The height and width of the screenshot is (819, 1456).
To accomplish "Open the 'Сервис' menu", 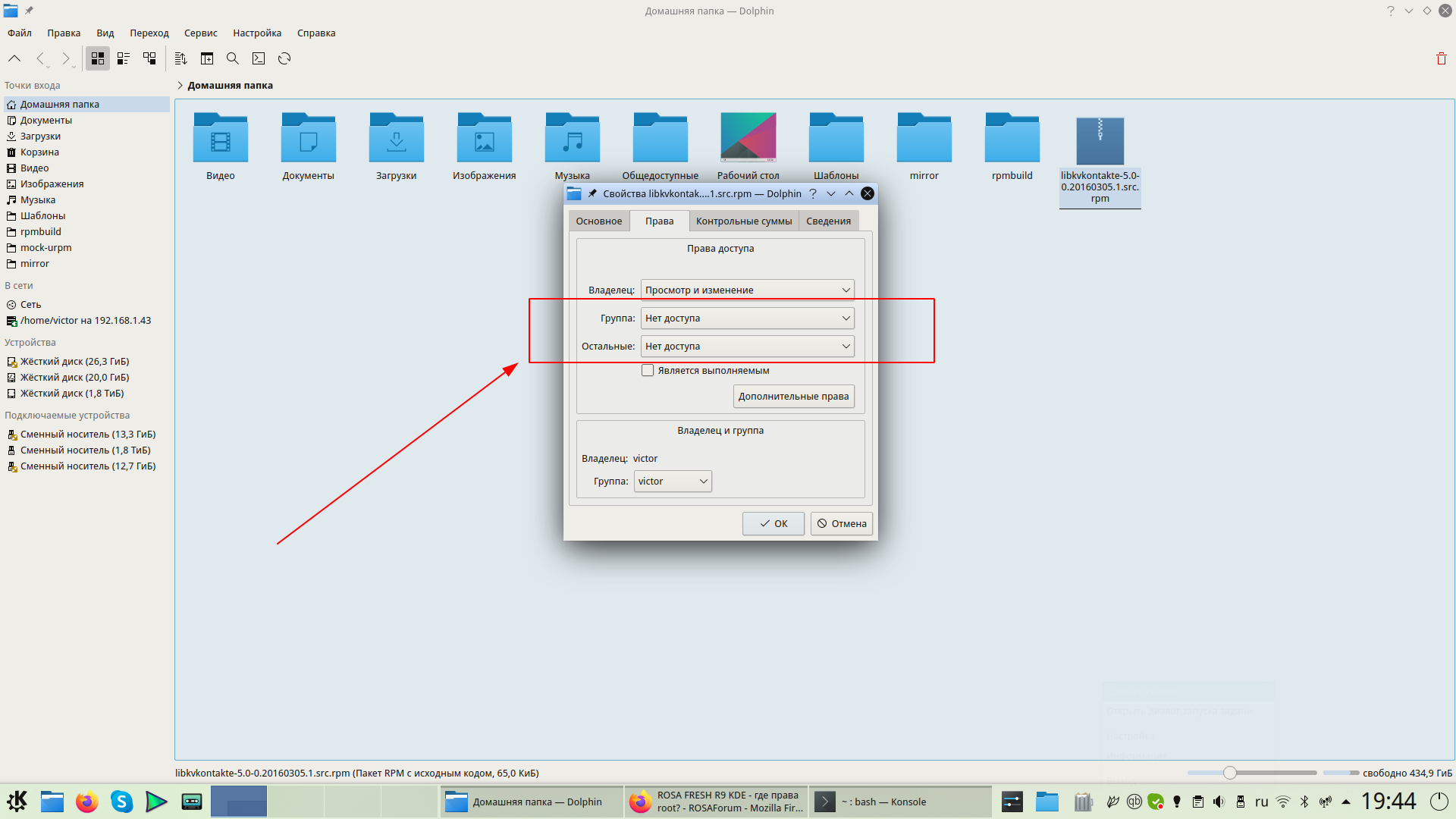I will pos(200,33).
